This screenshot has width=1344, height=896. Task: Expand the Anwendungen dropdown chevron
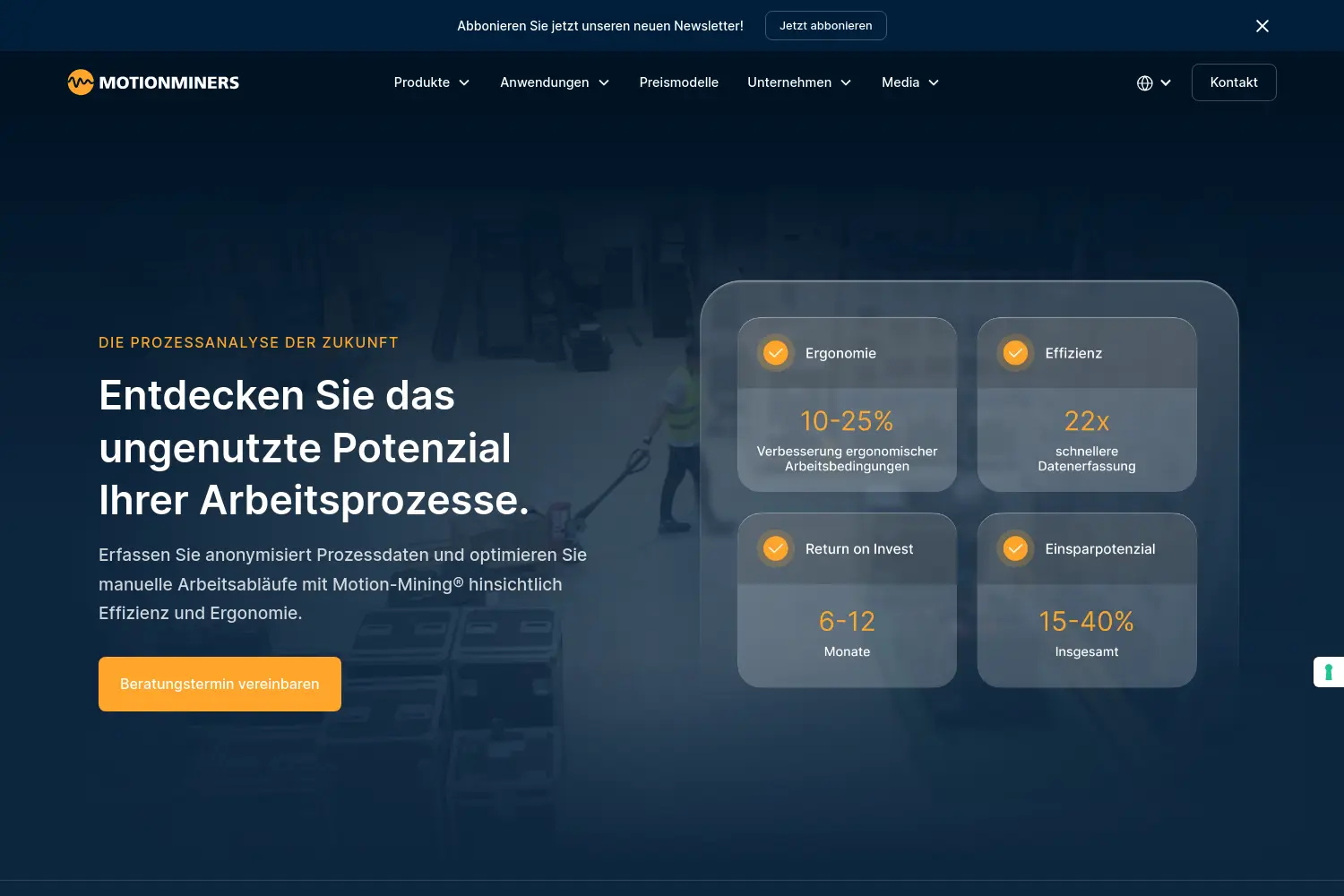[x=604, y=82]
